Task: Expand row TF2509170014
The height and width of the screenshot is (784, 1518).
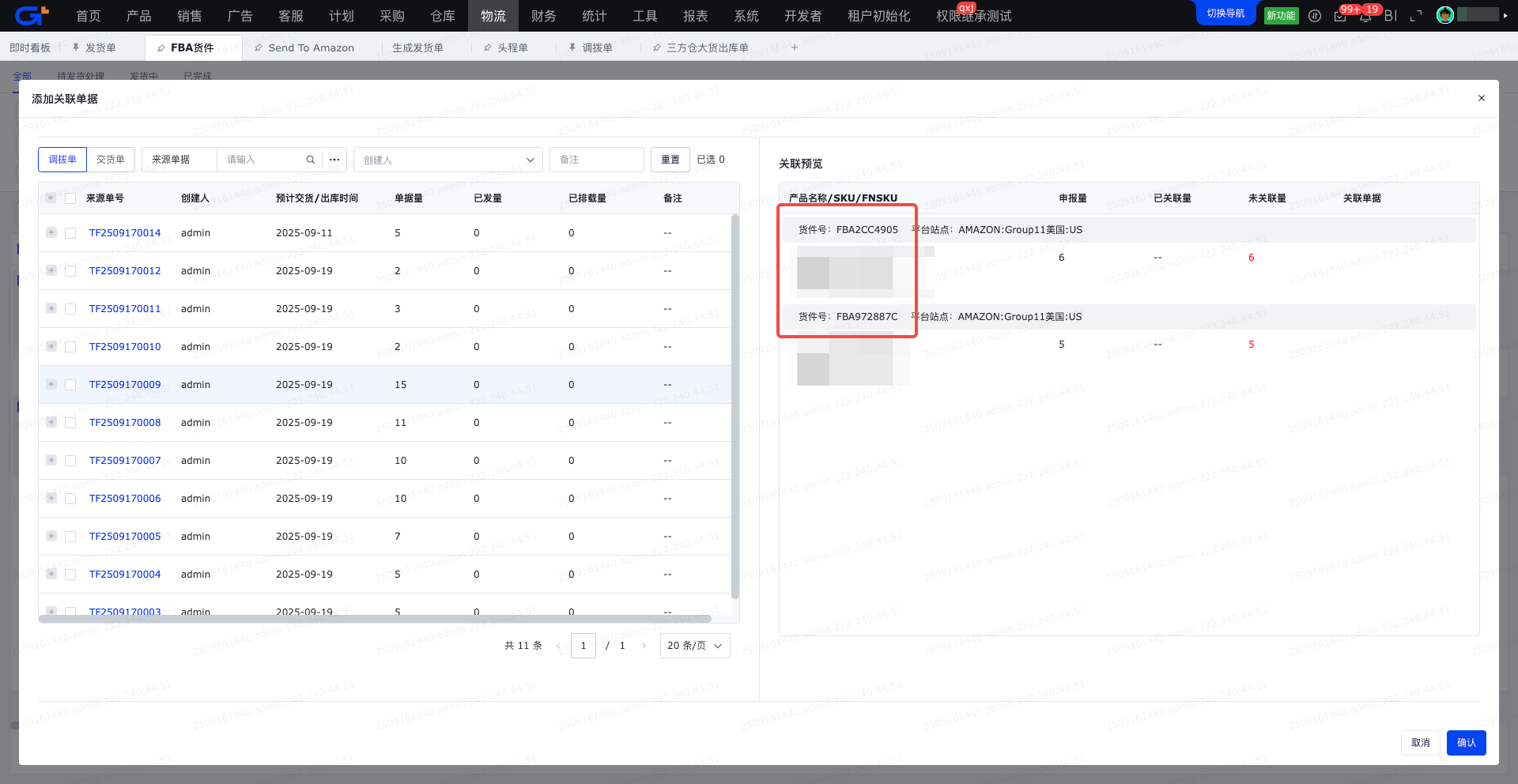Action: click(x=51, y=232)
